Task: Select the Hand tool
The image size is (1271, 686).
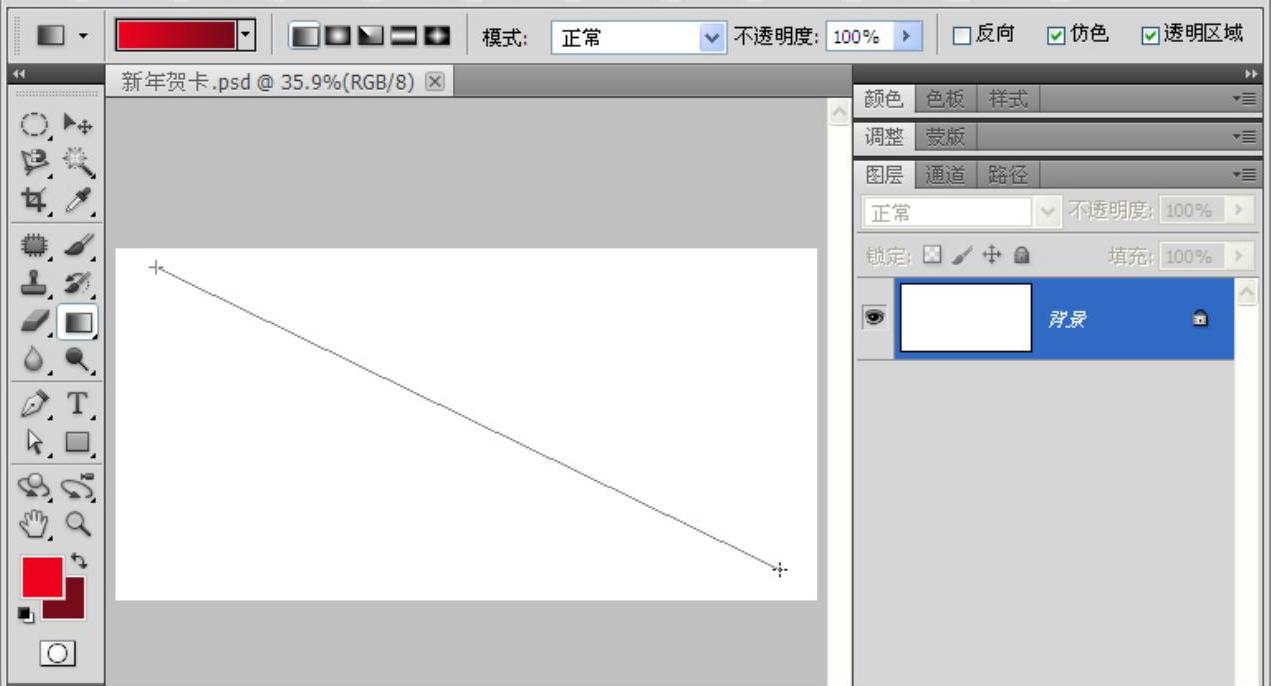Action: (35, 522)
